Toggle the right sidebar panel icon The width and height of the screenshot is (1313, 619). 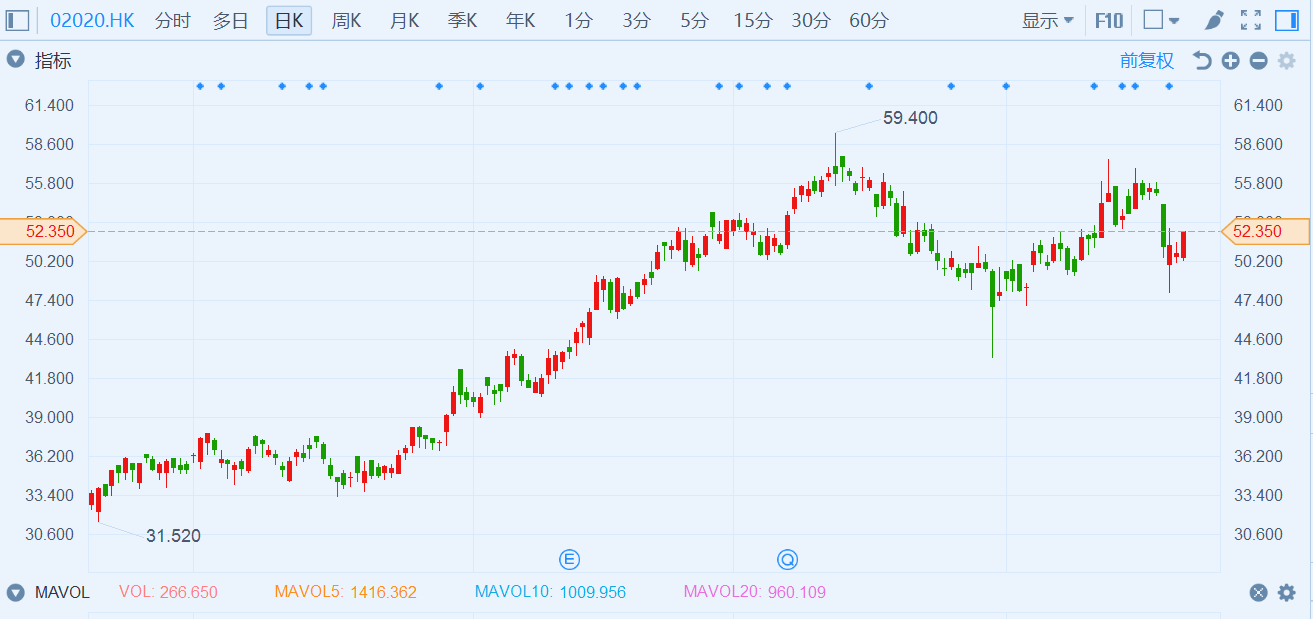[1288, 20]
